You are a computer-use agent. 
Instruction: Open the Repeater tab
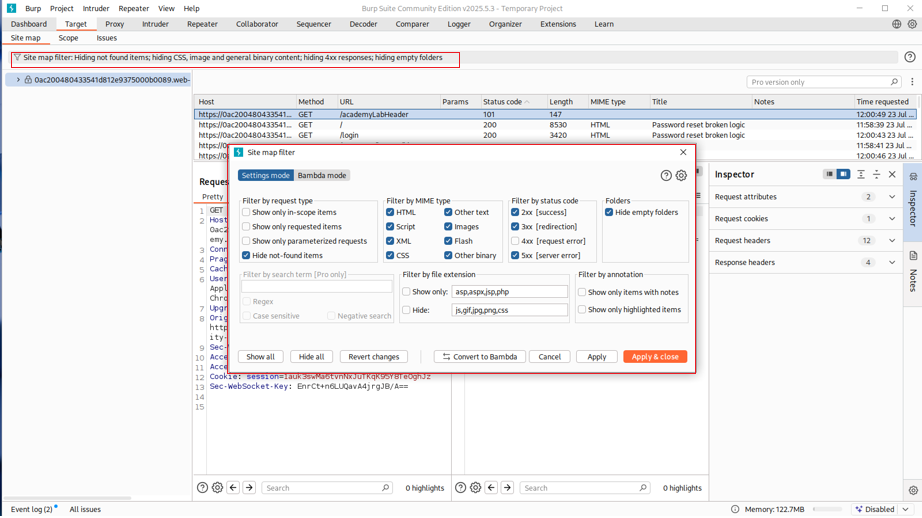(202, 24)
